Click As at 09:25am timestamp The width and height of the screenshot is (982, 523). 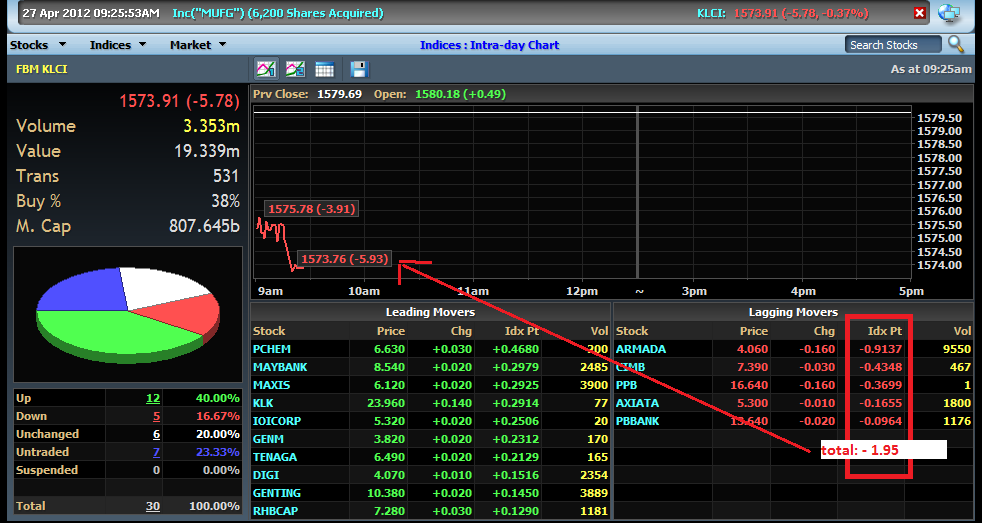pyautogui.click(x=931, y=70)
